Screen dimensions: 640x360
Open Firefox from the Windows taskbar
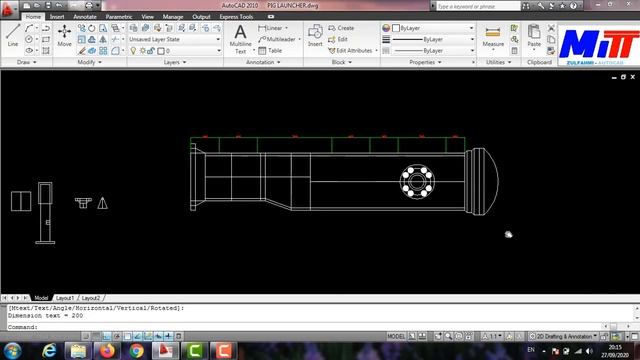click(x=107, y=351)
